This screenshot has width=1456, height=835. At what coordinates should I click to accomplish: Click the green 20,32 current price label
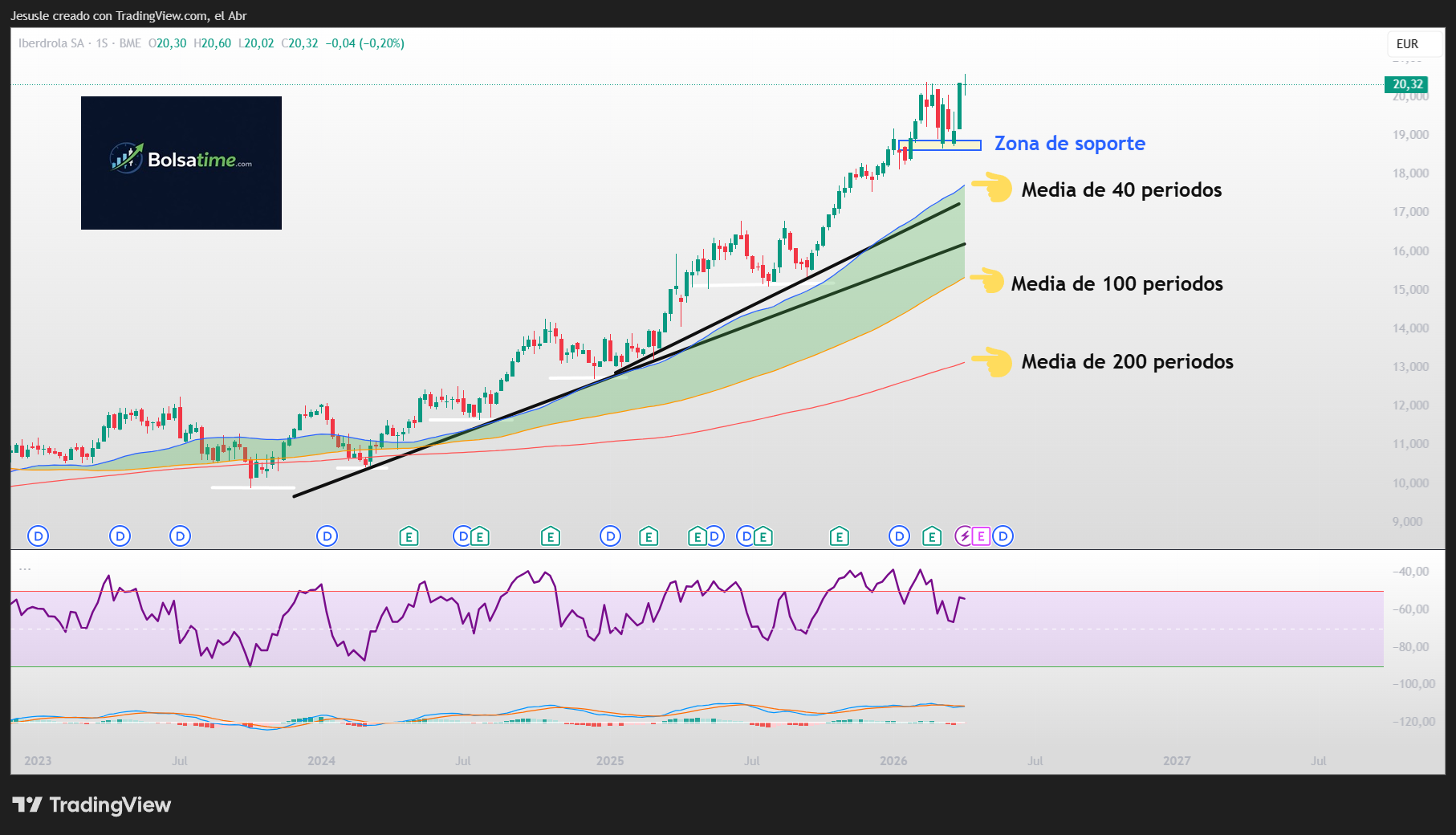point(1406,84)
